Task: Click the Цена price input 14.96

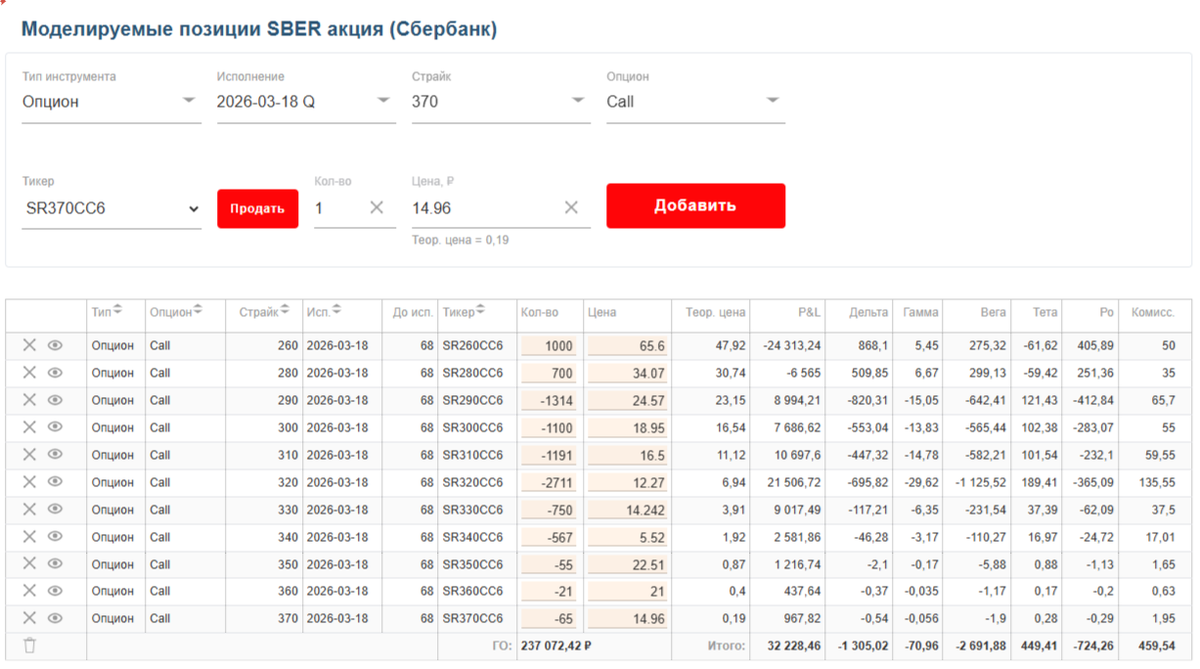Action: click(x=485, y=208)
